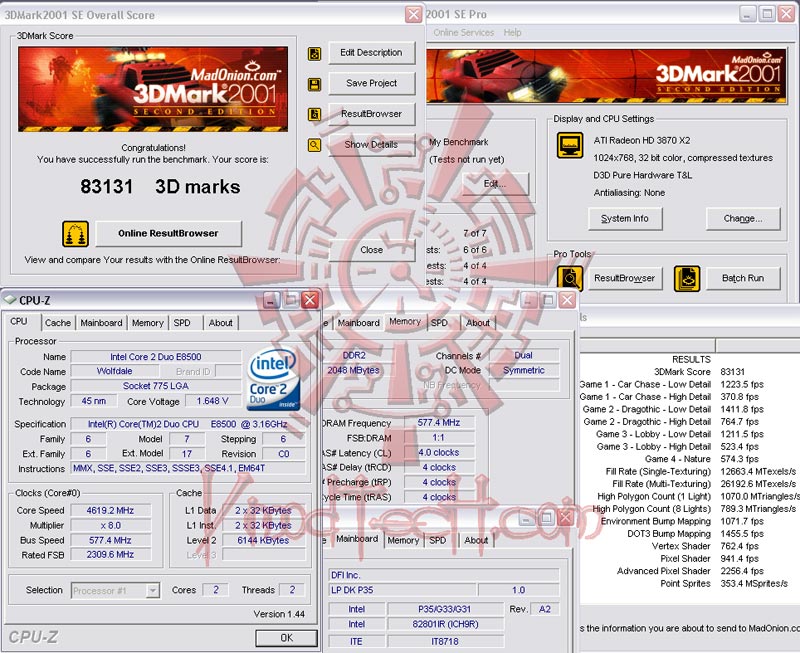The height and width of the screenshot is (653, 800).
Task: Click the CAS Latency value 4.0 clocks
Action: coord(439,453)
